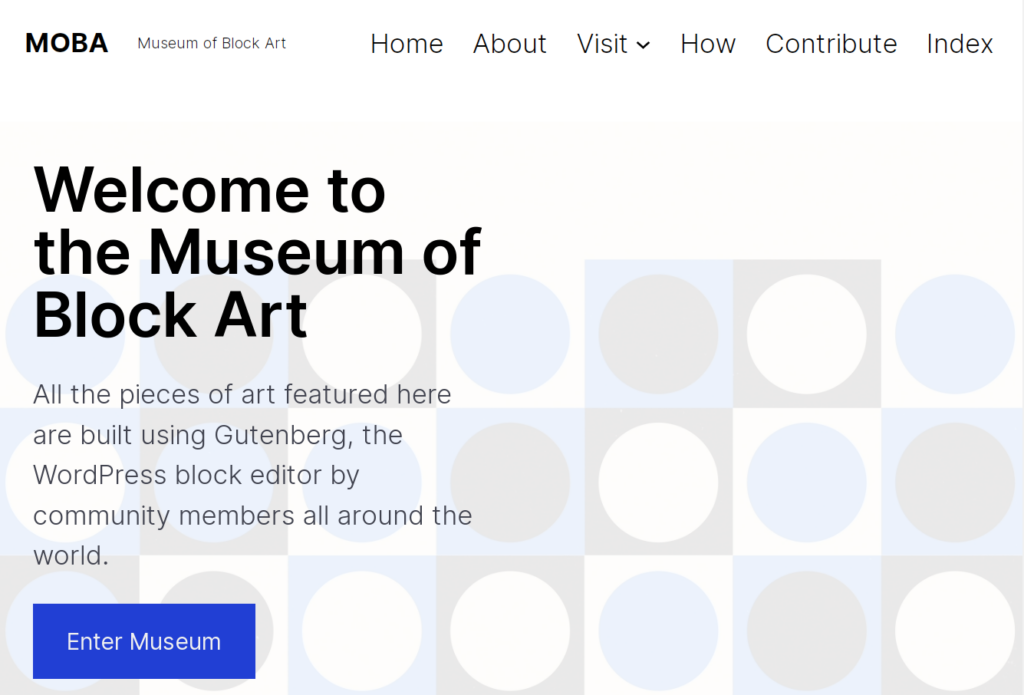Click the light blue circle below Index
The width and height of the screenshot is (1024, 695).
pos(955,334)
